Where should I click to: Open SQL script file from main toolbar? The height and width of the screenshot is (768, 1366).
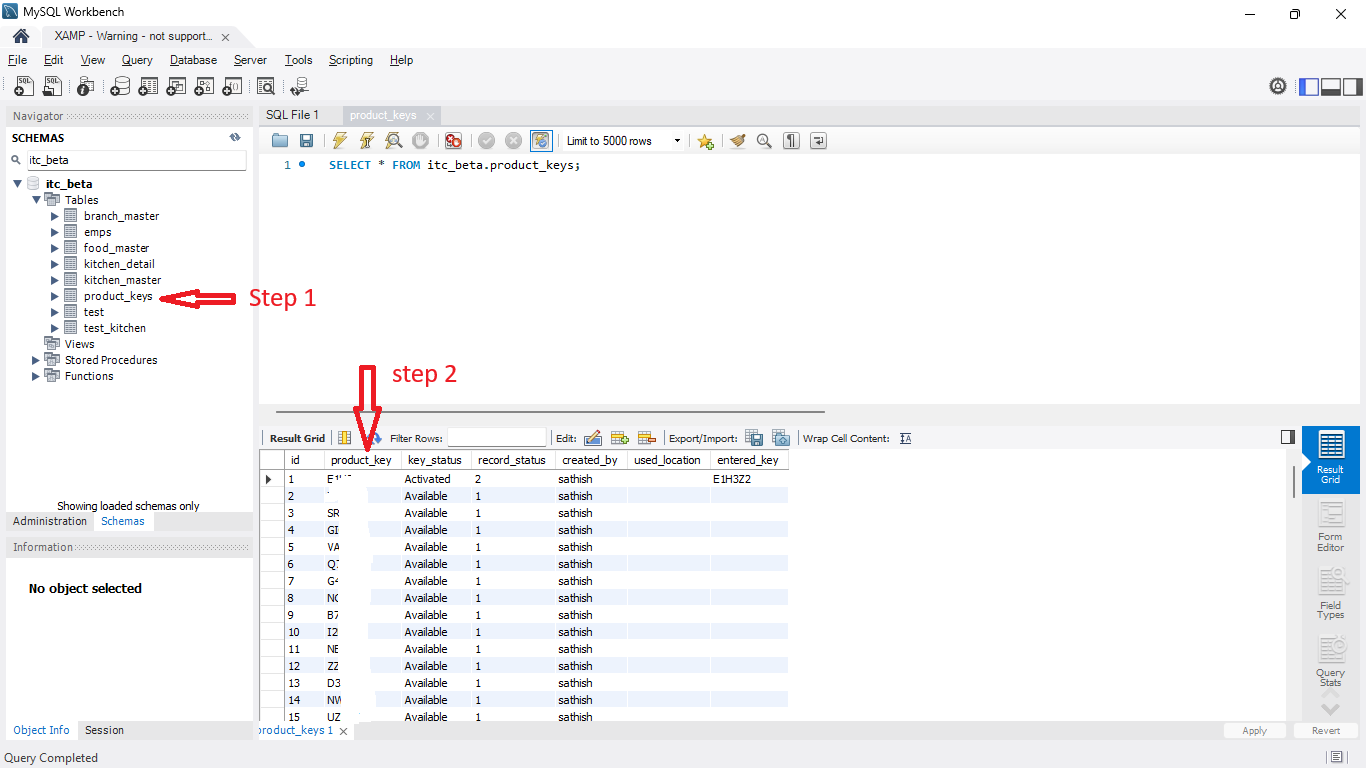point(53,86)
